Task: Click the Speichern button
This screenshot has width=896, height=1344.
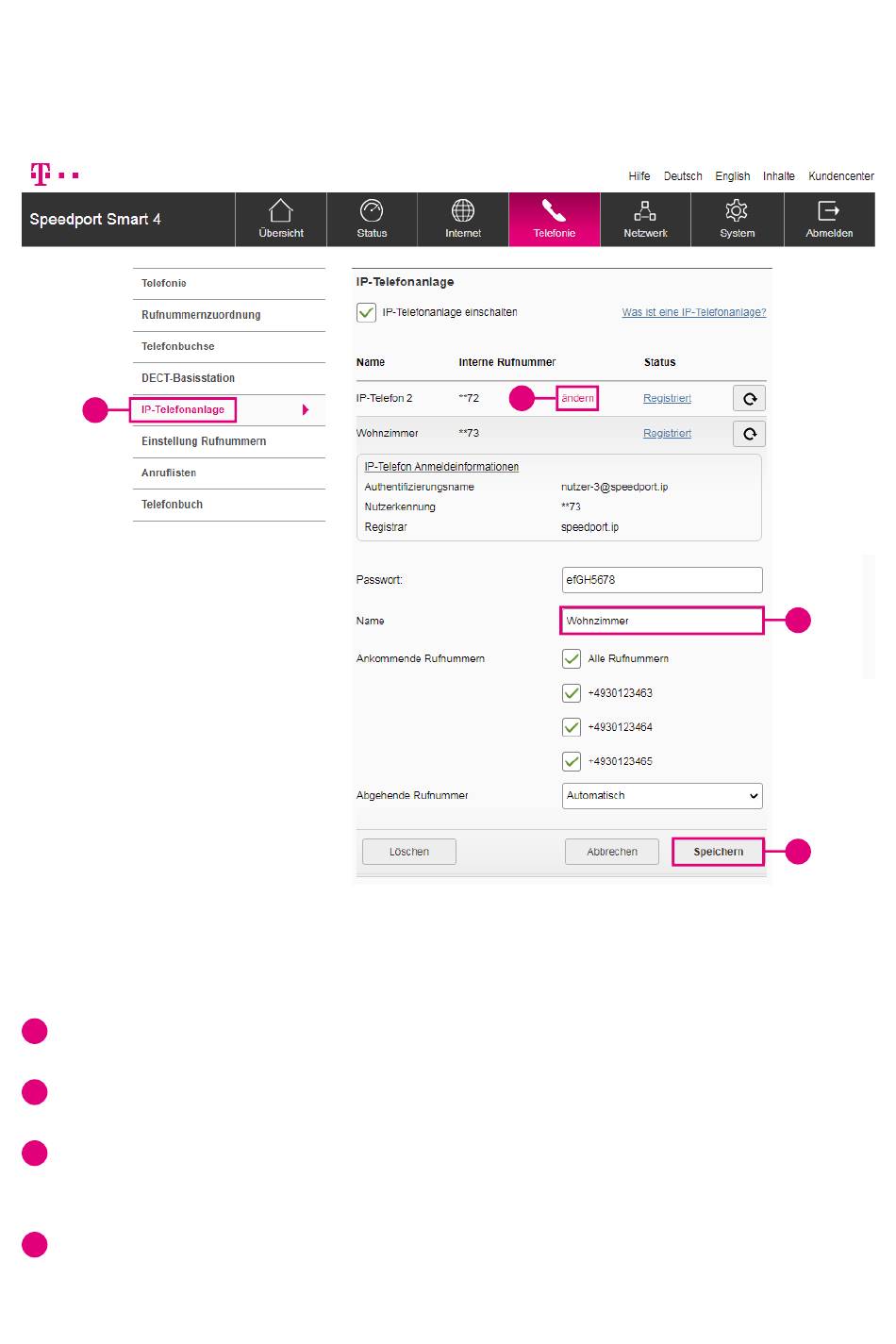Action: (719, 852)
